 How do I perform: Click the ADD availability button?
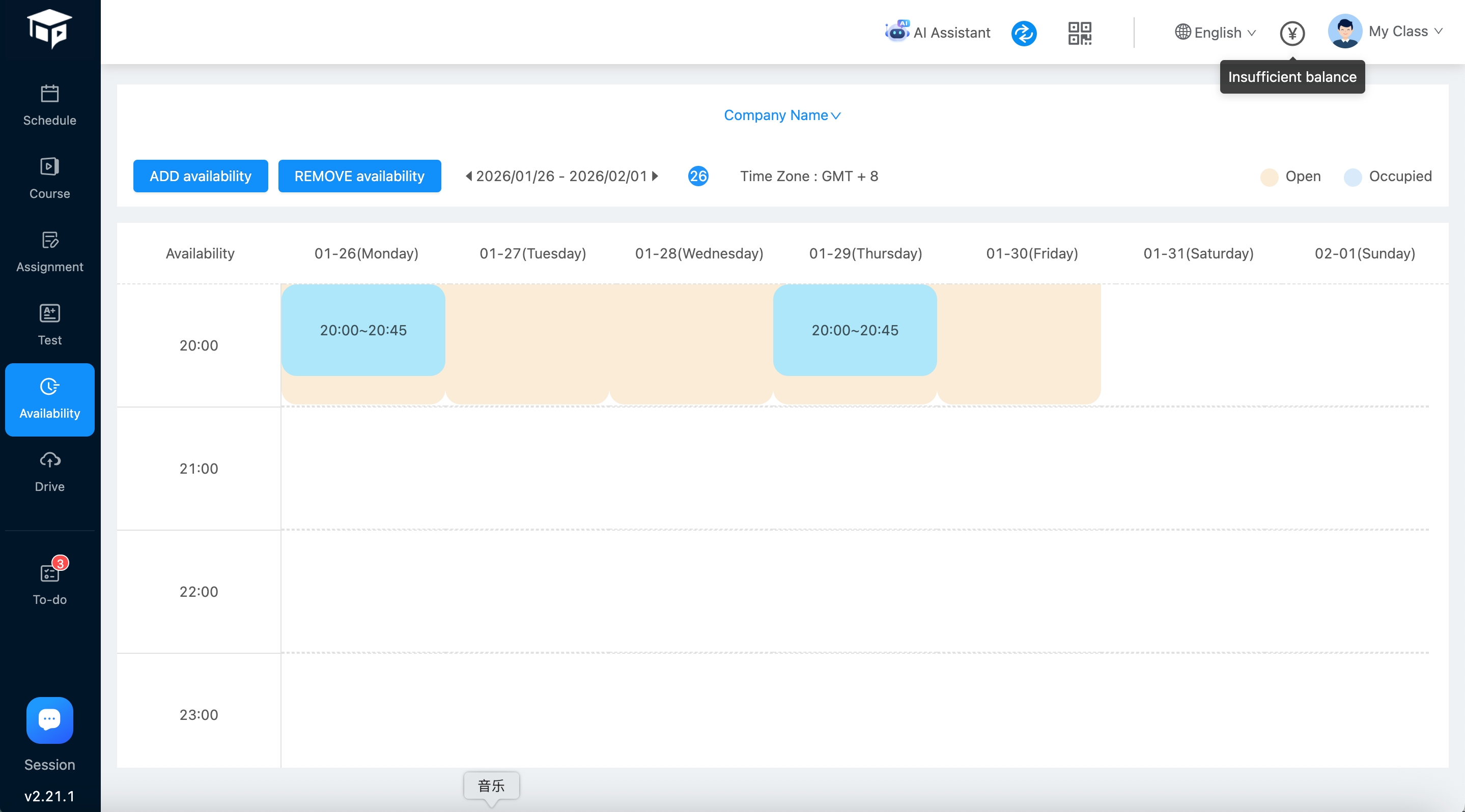[x=200, y=176]
